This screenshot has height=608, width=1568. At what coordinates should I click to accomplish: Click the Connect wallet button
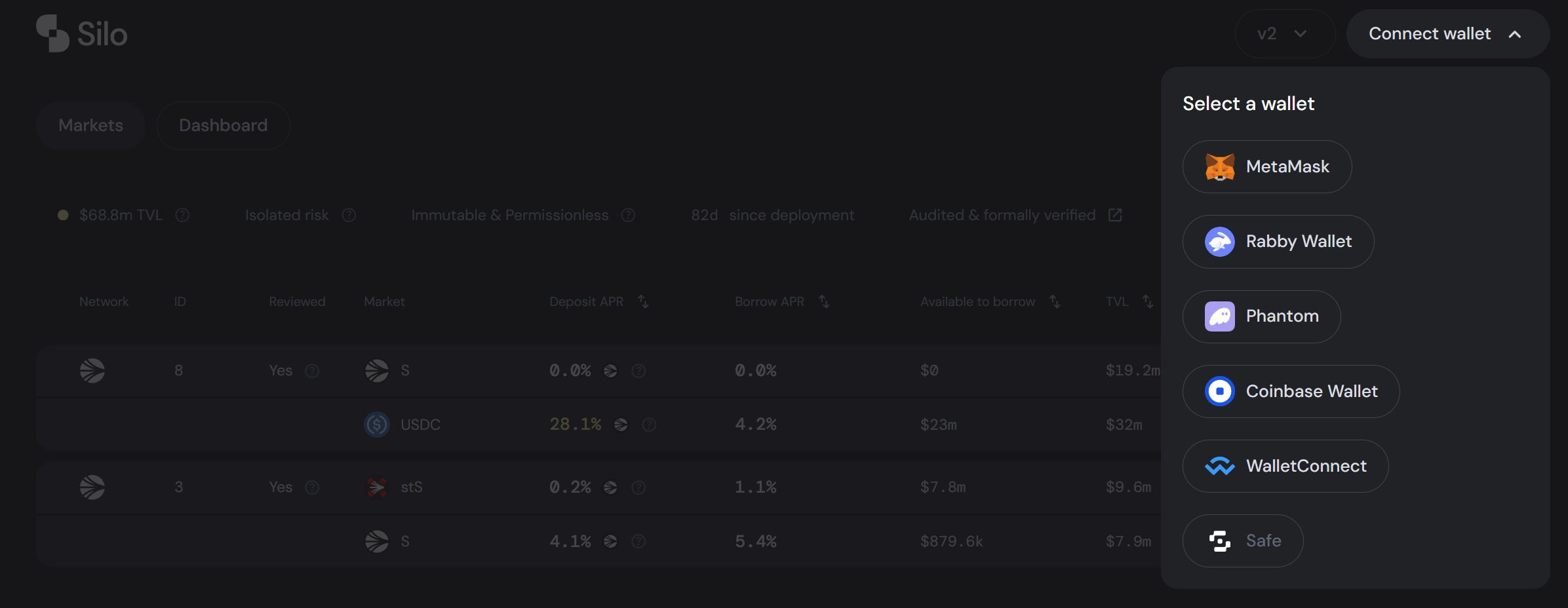tap(1430, 33)
